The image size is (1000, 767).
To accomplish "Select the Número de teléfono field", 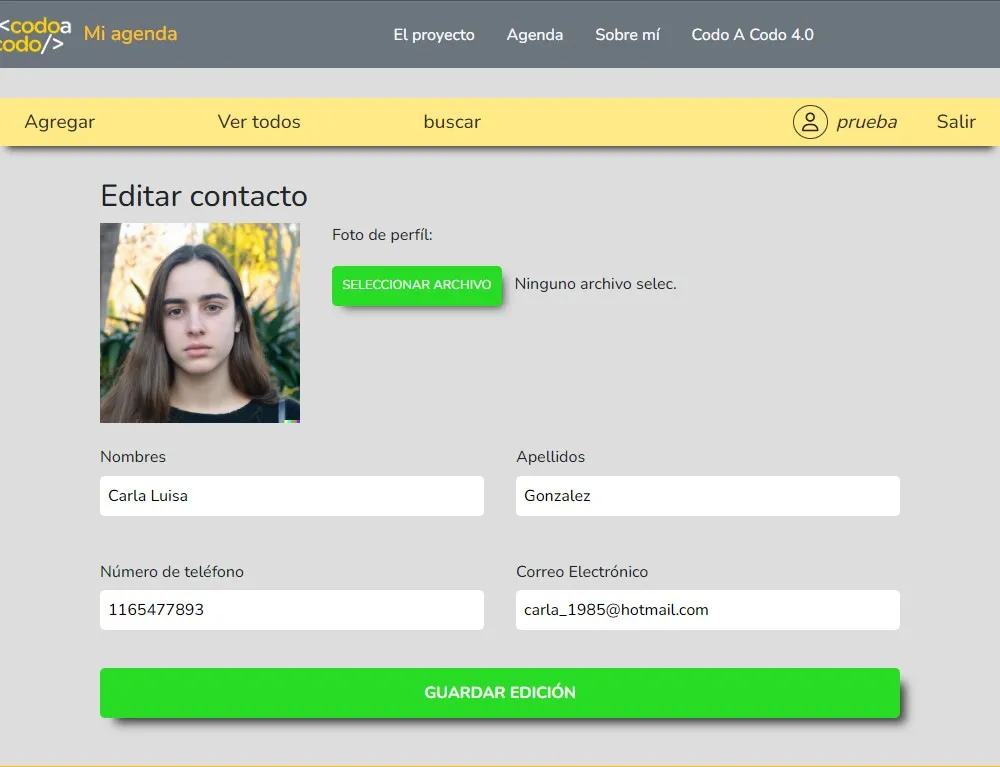I will 292,610.
